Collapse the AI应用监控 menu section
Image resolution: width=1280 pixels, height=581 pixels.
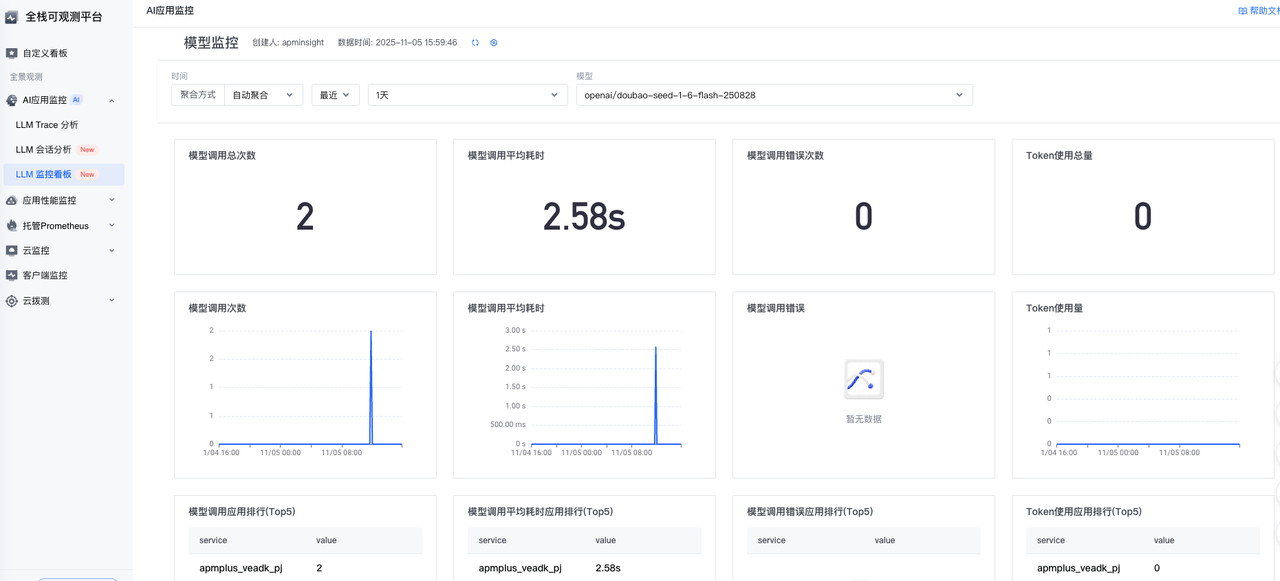(111, 101)
